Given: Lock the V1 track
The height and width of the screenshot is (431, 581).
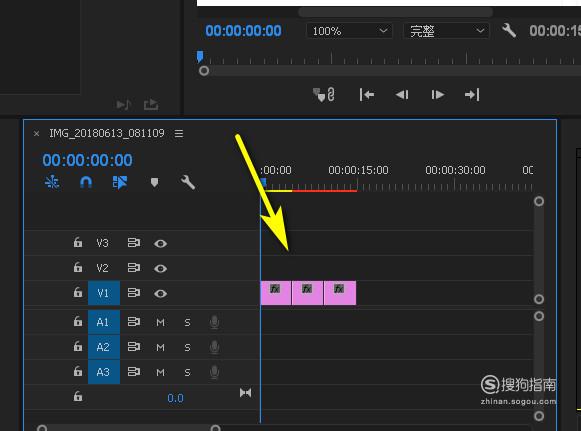Looking at the screenshot, I should [x=78, y=292].
